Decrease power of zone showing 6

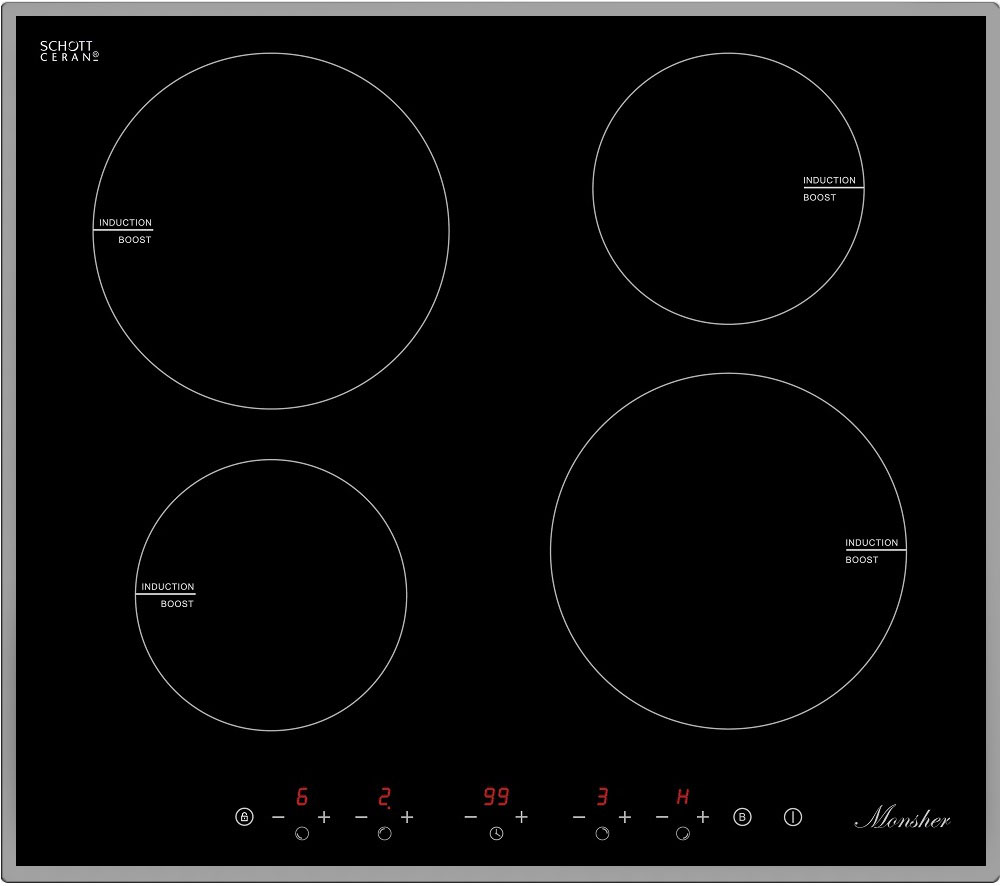[x=278, y=817]
